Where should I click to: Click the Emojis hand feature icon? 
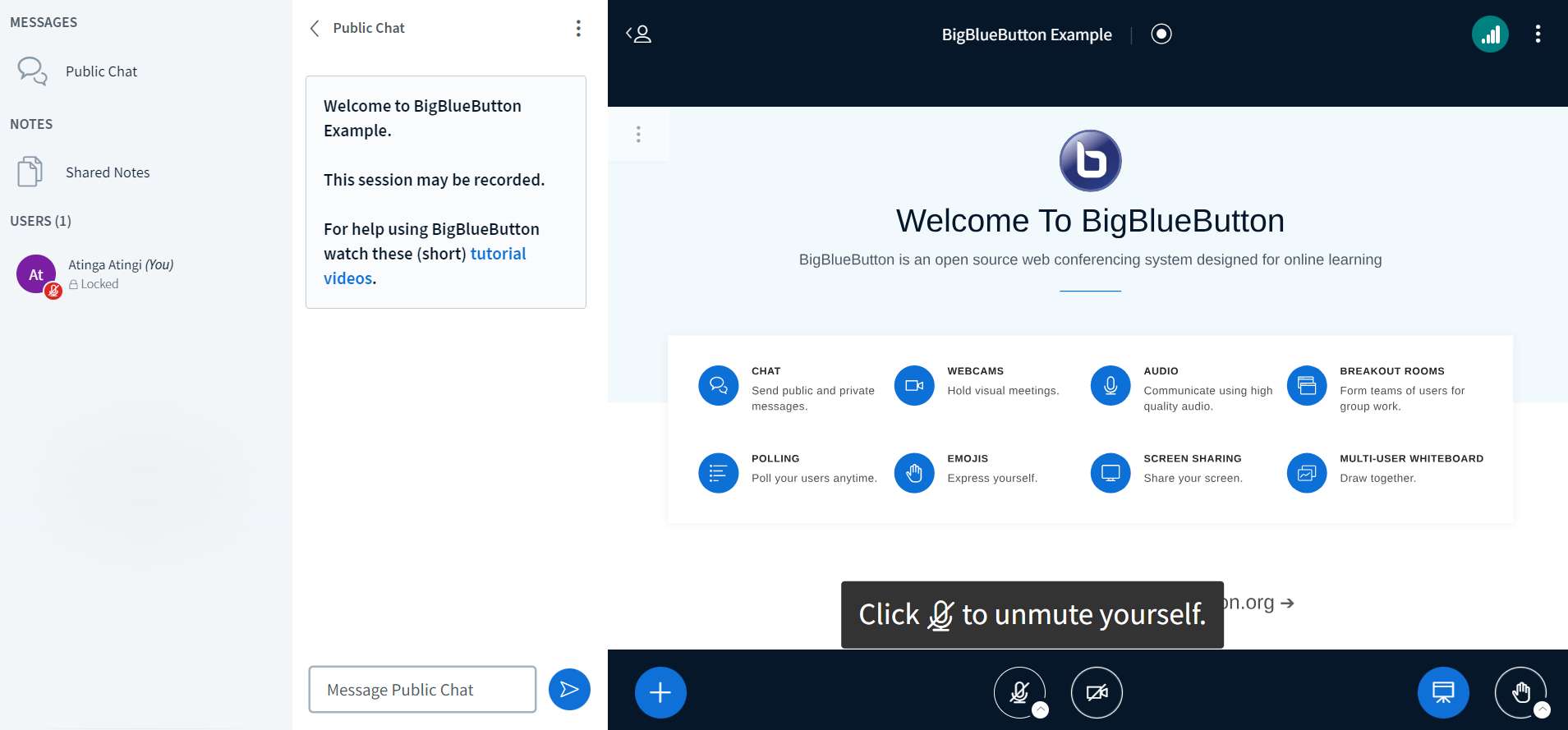914,474
